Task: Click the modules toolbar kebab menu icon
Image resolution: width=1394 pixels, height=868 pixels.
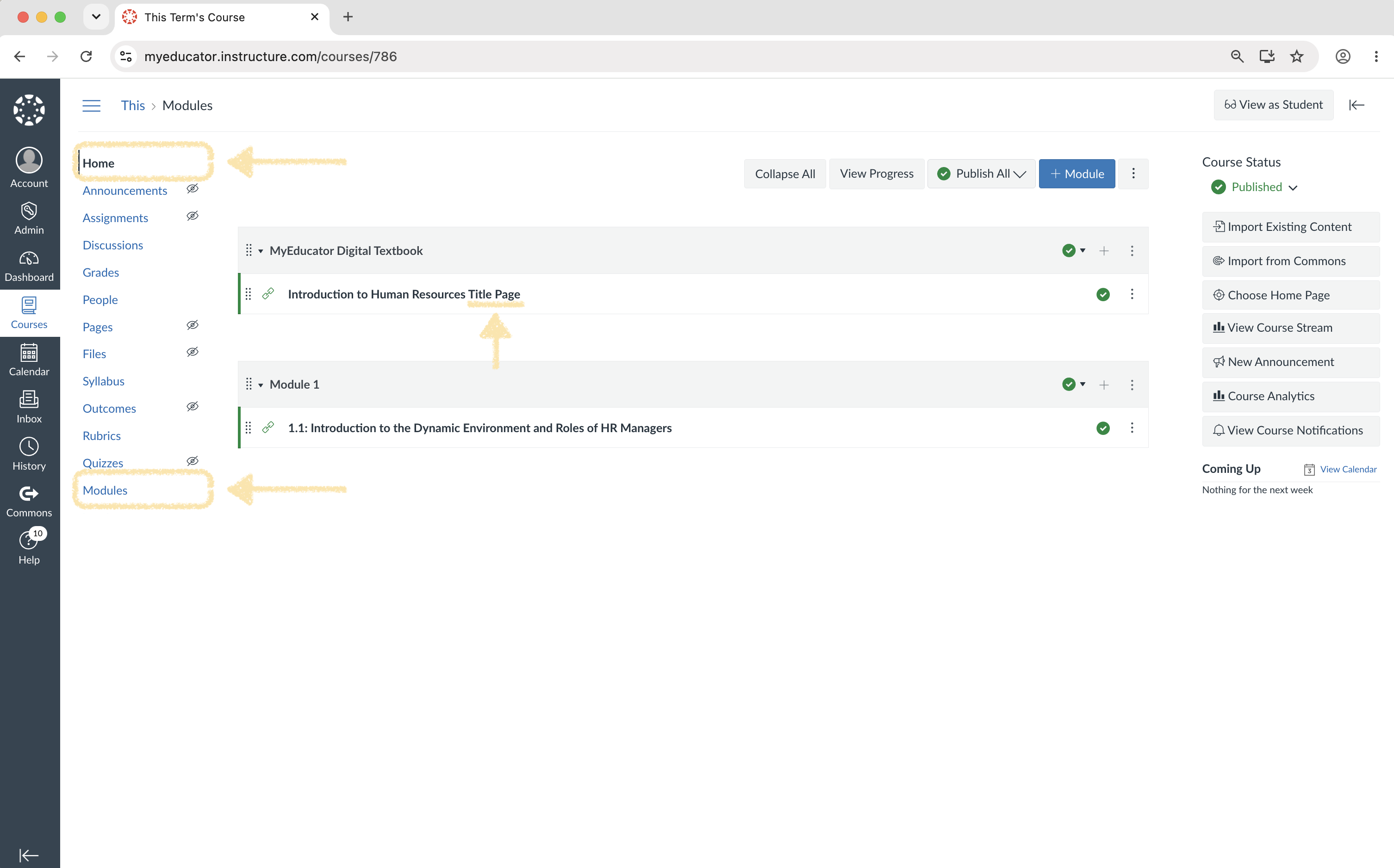Action: click(x=1133, y=174)
